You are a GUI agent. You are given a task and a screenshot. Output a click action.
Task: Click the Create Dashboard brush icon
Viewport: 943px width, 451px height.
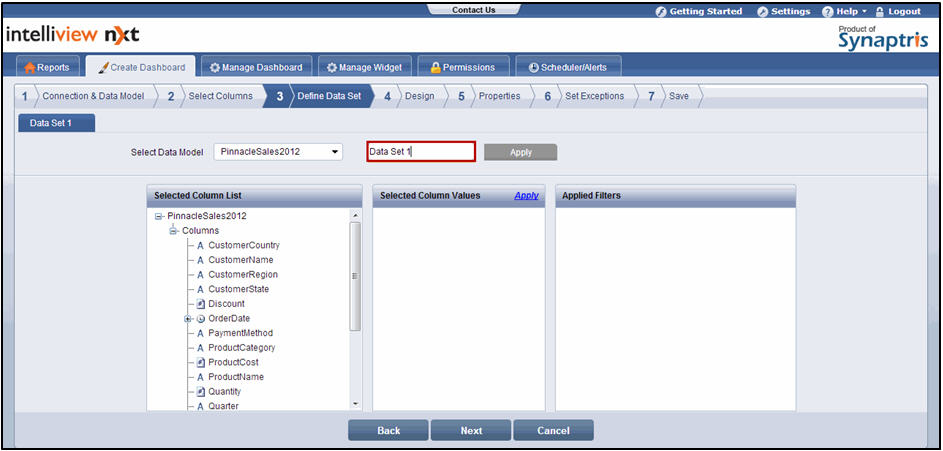103,67
